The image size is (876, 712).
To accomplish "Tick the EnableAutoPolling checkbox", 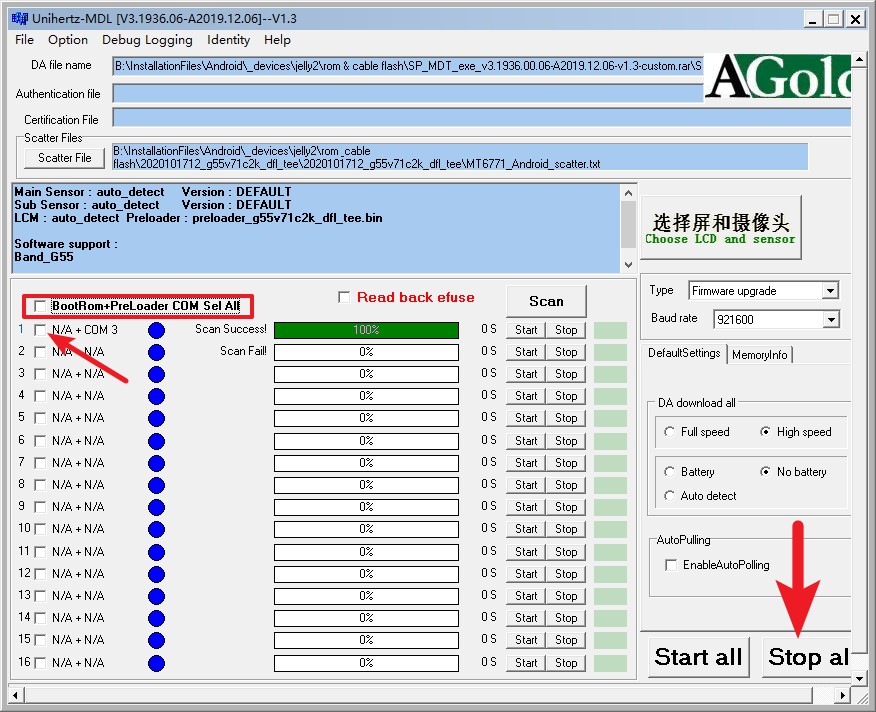I will 671,565.
